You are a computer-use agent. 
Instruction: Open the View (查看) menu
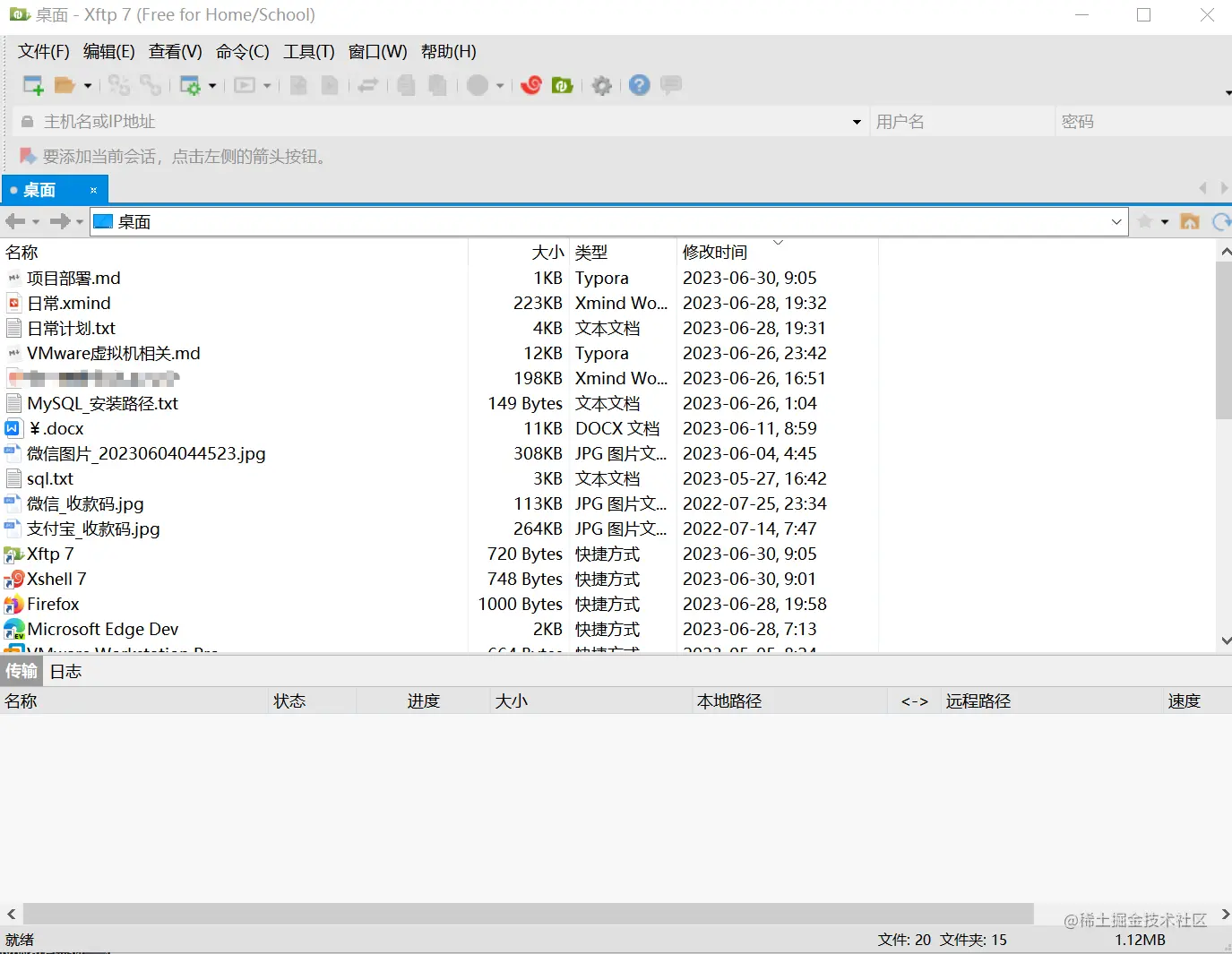click(175, 52)
